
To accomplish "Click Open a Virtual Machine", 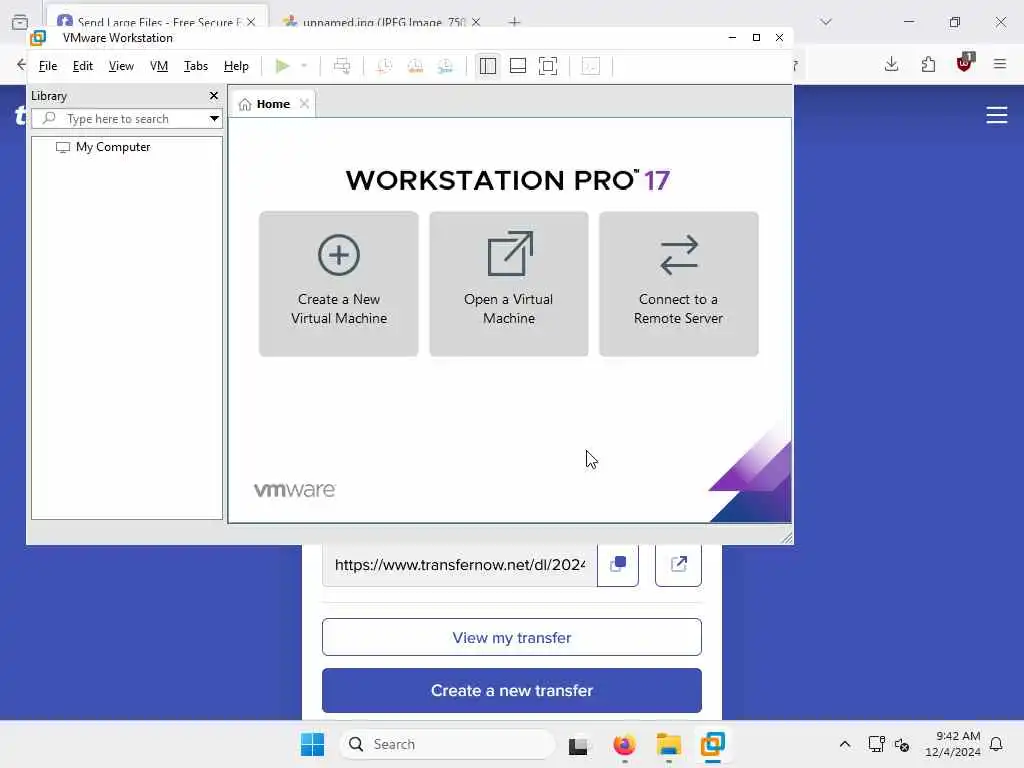I will coord(509,283).
